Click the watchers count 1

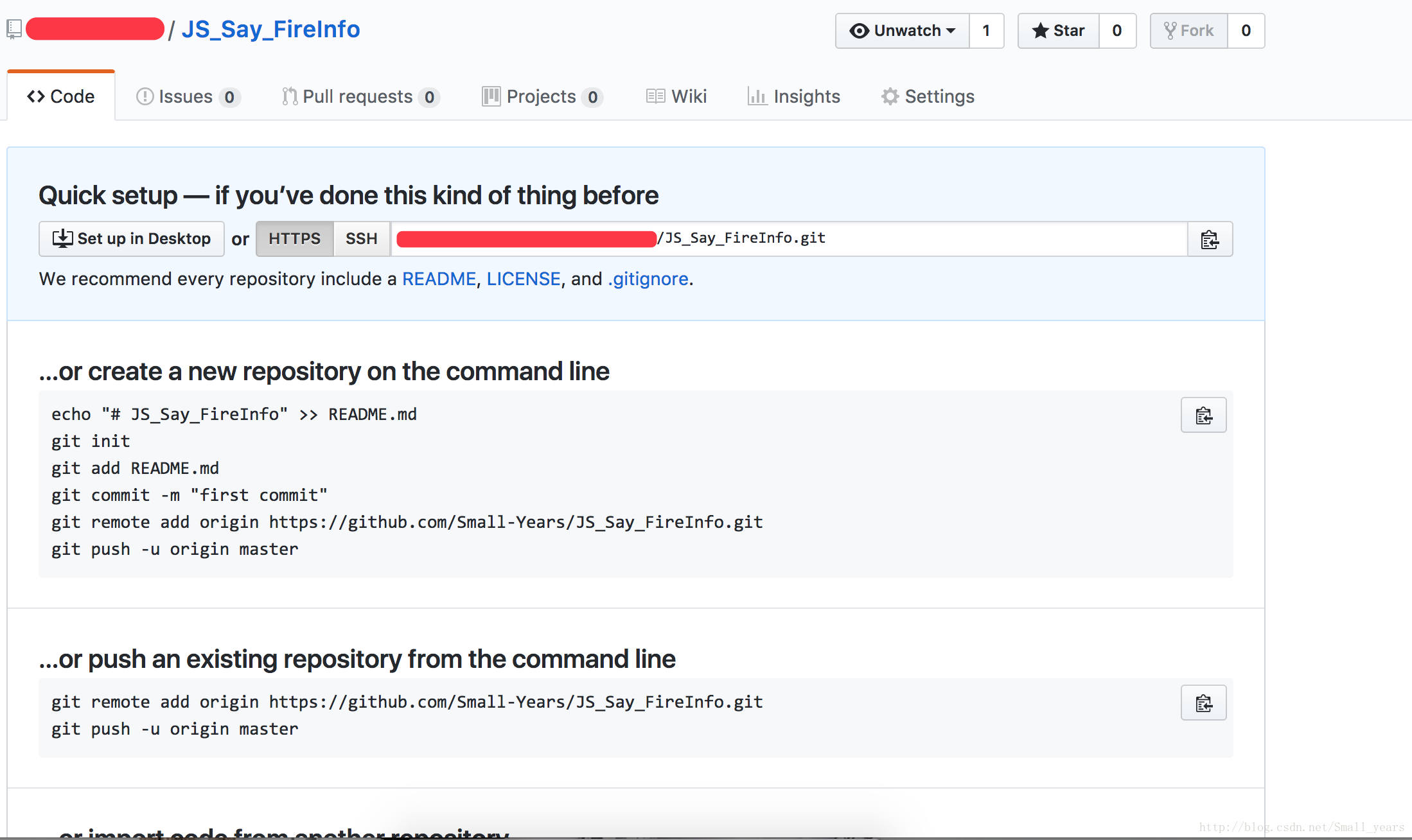(986, 31)
